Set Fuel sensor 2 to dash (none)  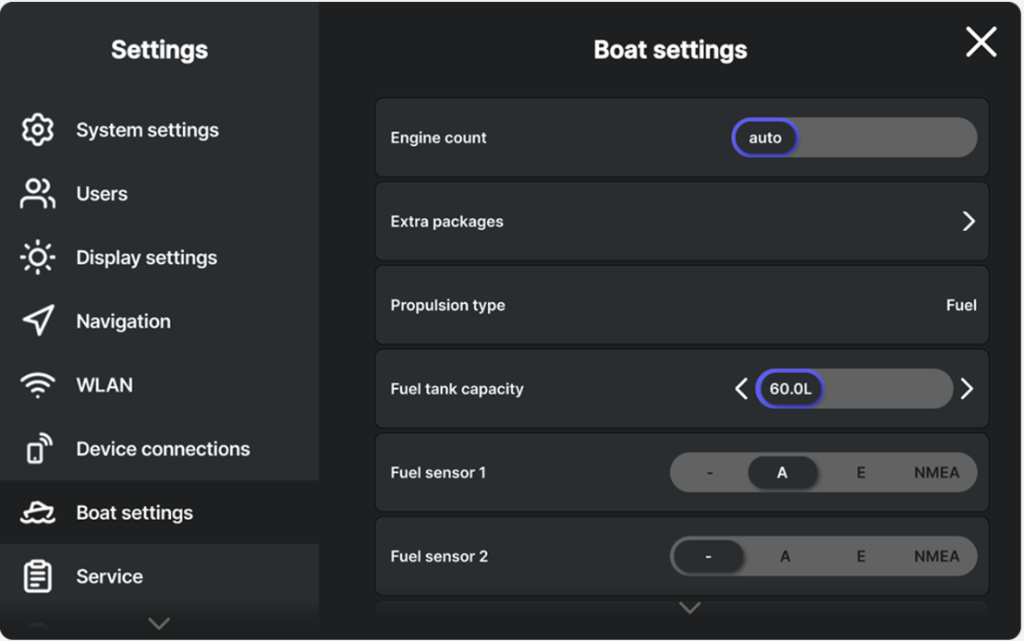pyautogui.click(x=709, y=556)
